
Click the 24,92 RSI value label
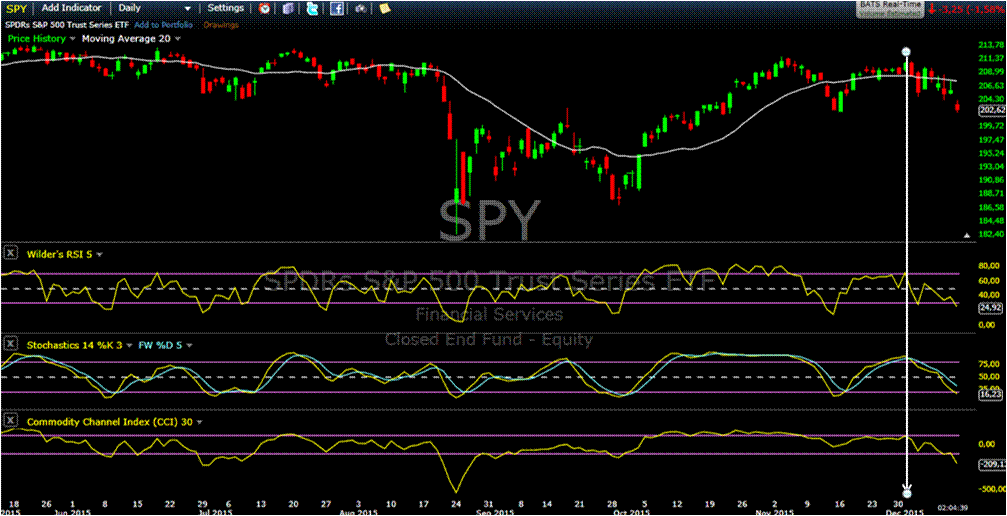[990, 308]
